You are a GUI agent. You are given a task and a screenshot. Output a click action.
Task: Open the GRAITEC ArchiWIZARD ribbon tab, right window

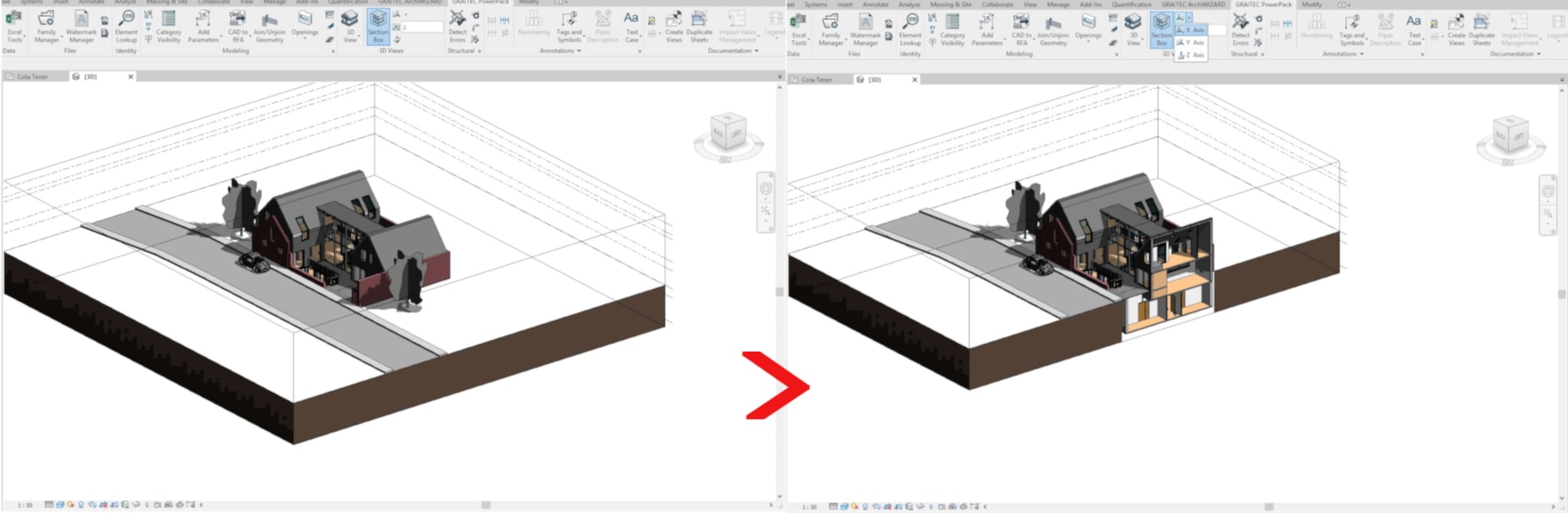[1193, 4]
